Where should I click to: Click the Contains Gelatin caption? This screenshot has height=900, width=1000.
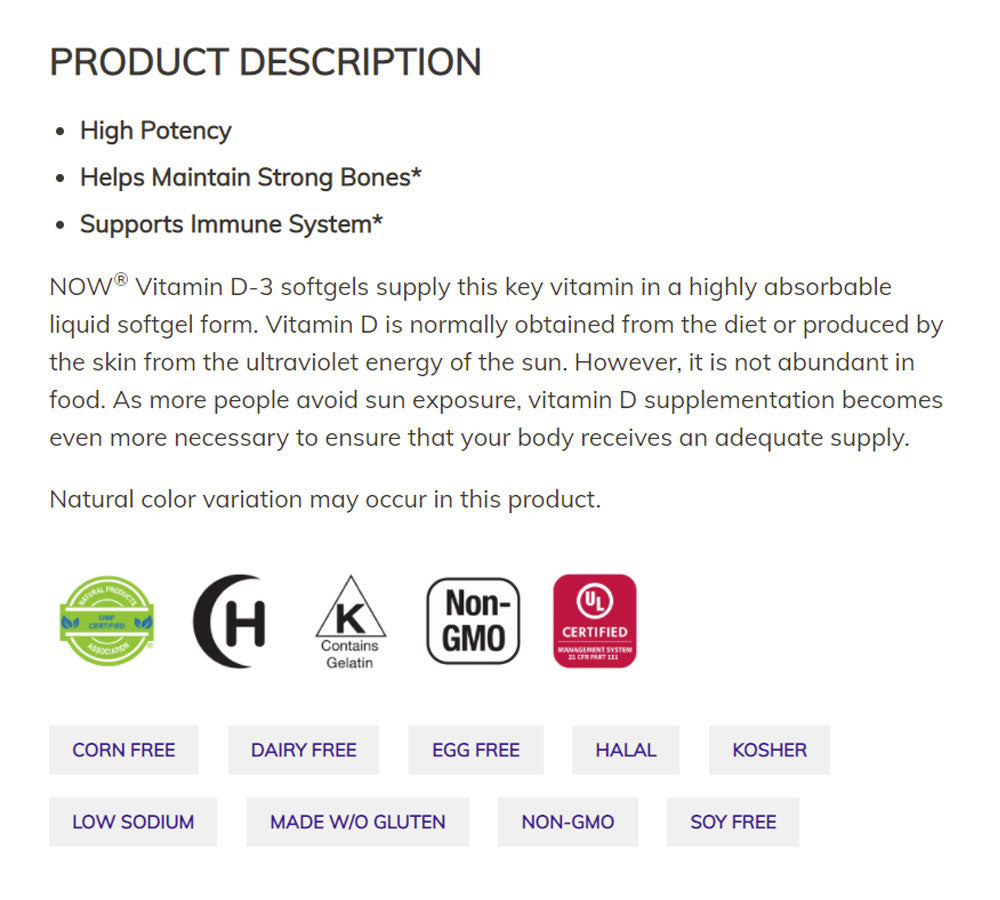click(350, 654)
